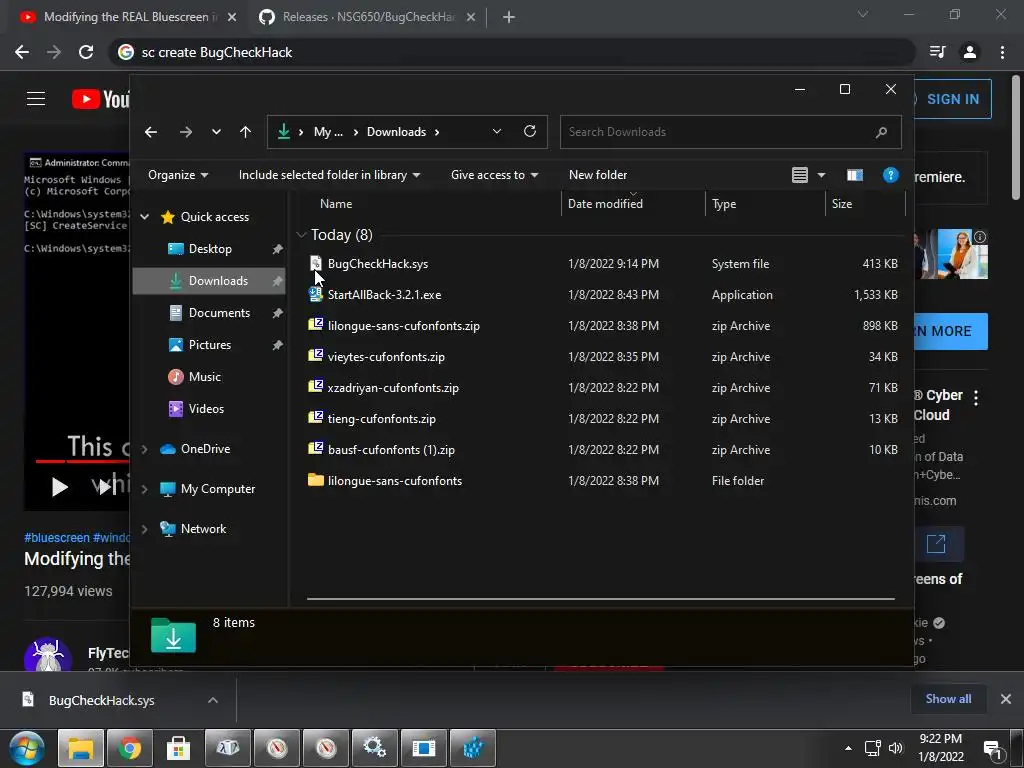Click the Explorer forward arrow button
The width and height of the screenshot is (1024, 768).
pos(186,132)
